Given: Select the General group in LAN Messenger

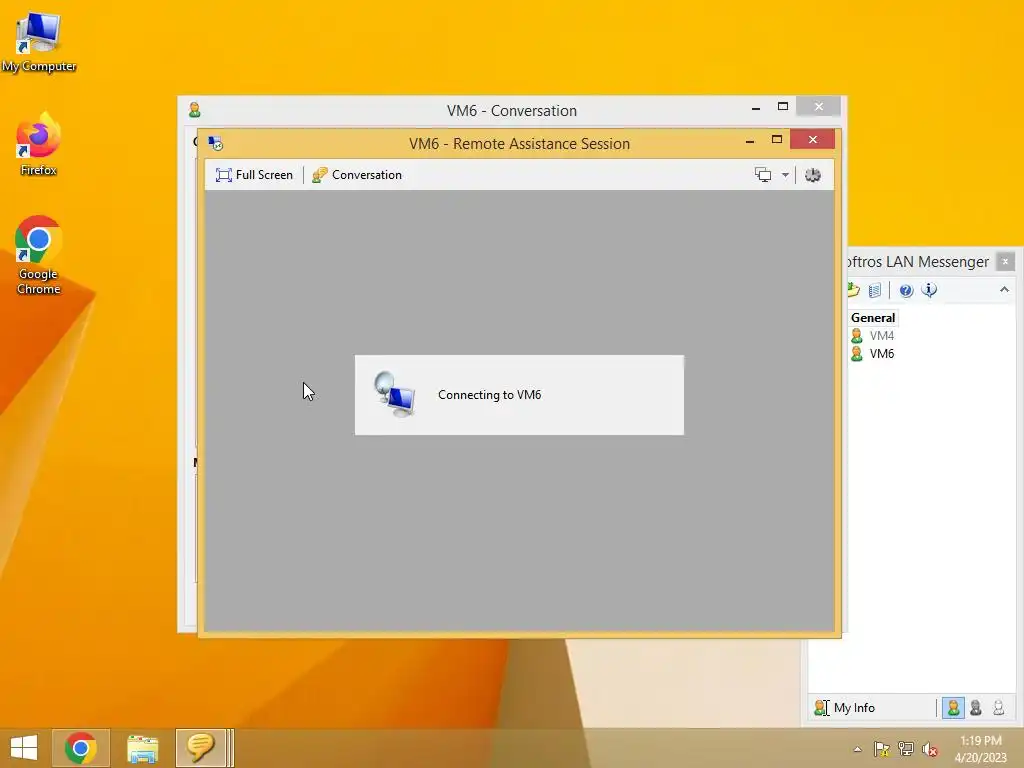Looking at the screenshot, I should pyautogui.click(x=872, y=318).
